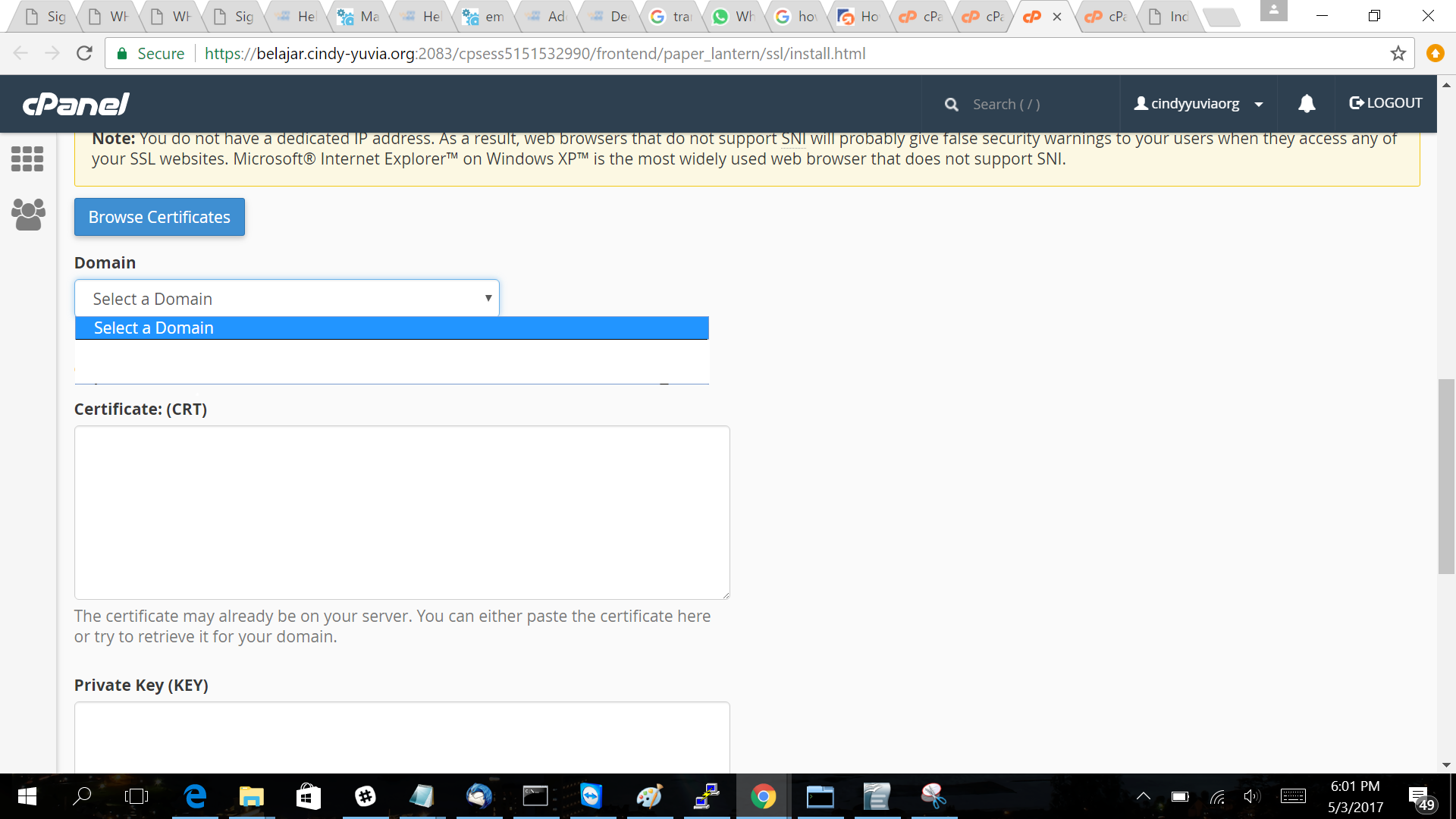Open the apps grid sidebar icon
Screen dimensions: 1456x819
click(27, 158)
